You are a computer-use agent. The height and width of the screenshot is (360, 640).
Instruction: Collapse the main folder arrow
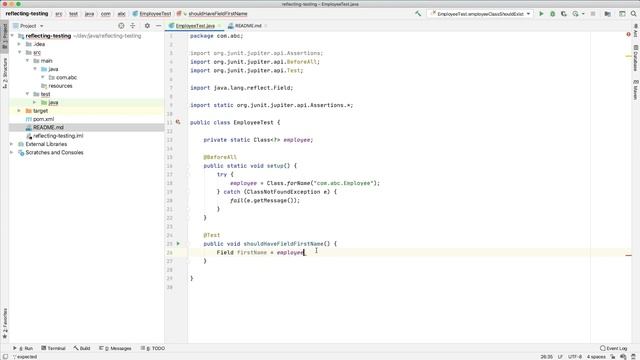(27, 61)
